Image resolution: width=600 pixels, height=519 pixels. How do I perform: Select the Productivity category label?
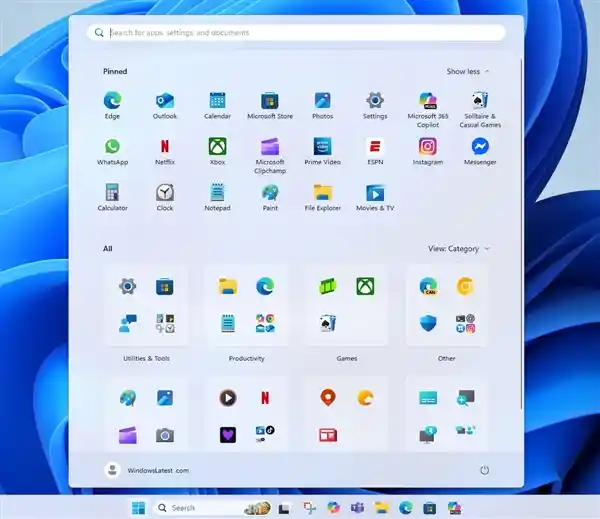pos(247,359)
